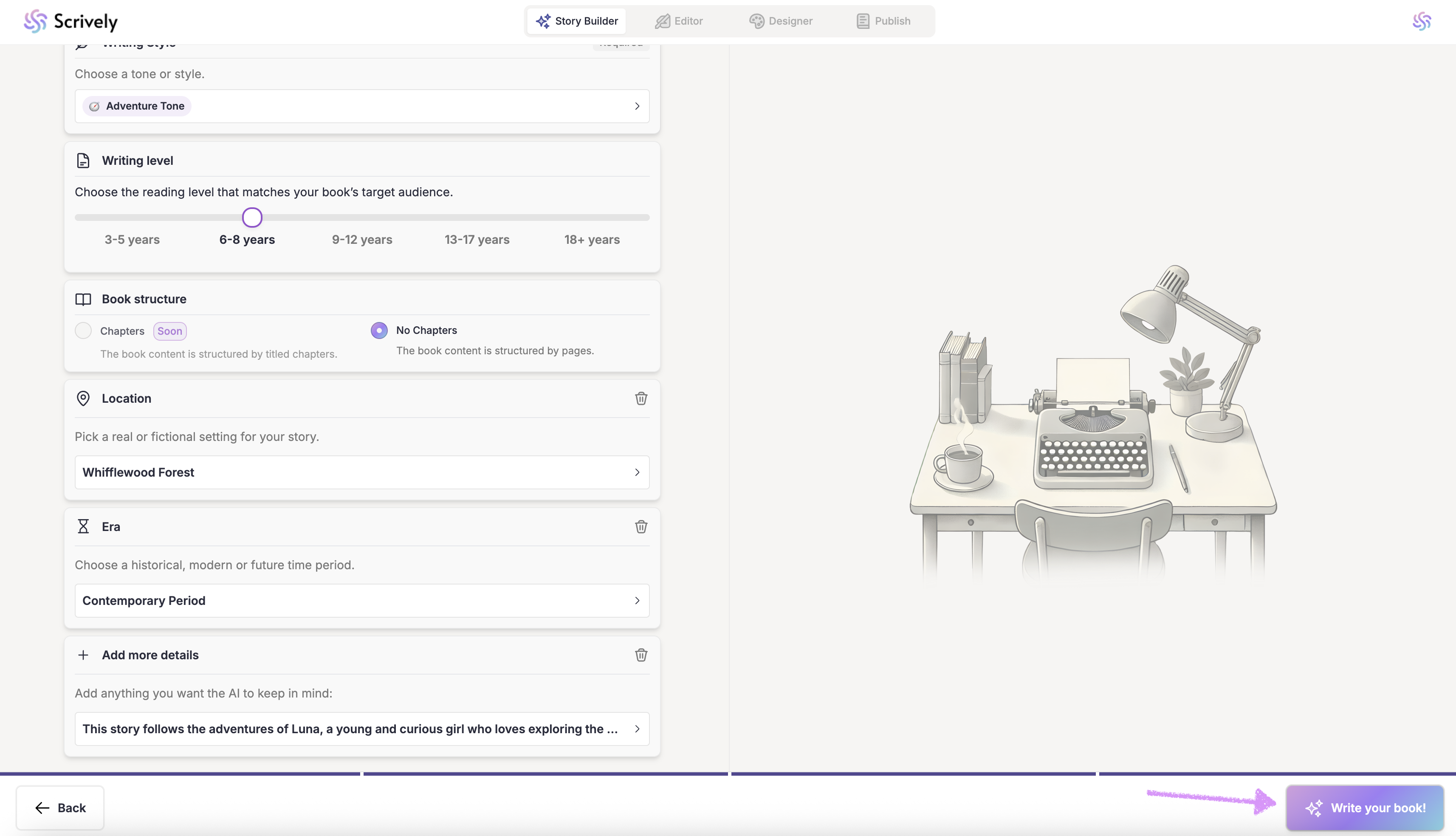Go Back to previous step
This screenshot has width=1456, height=836.
tap(60, 808)
